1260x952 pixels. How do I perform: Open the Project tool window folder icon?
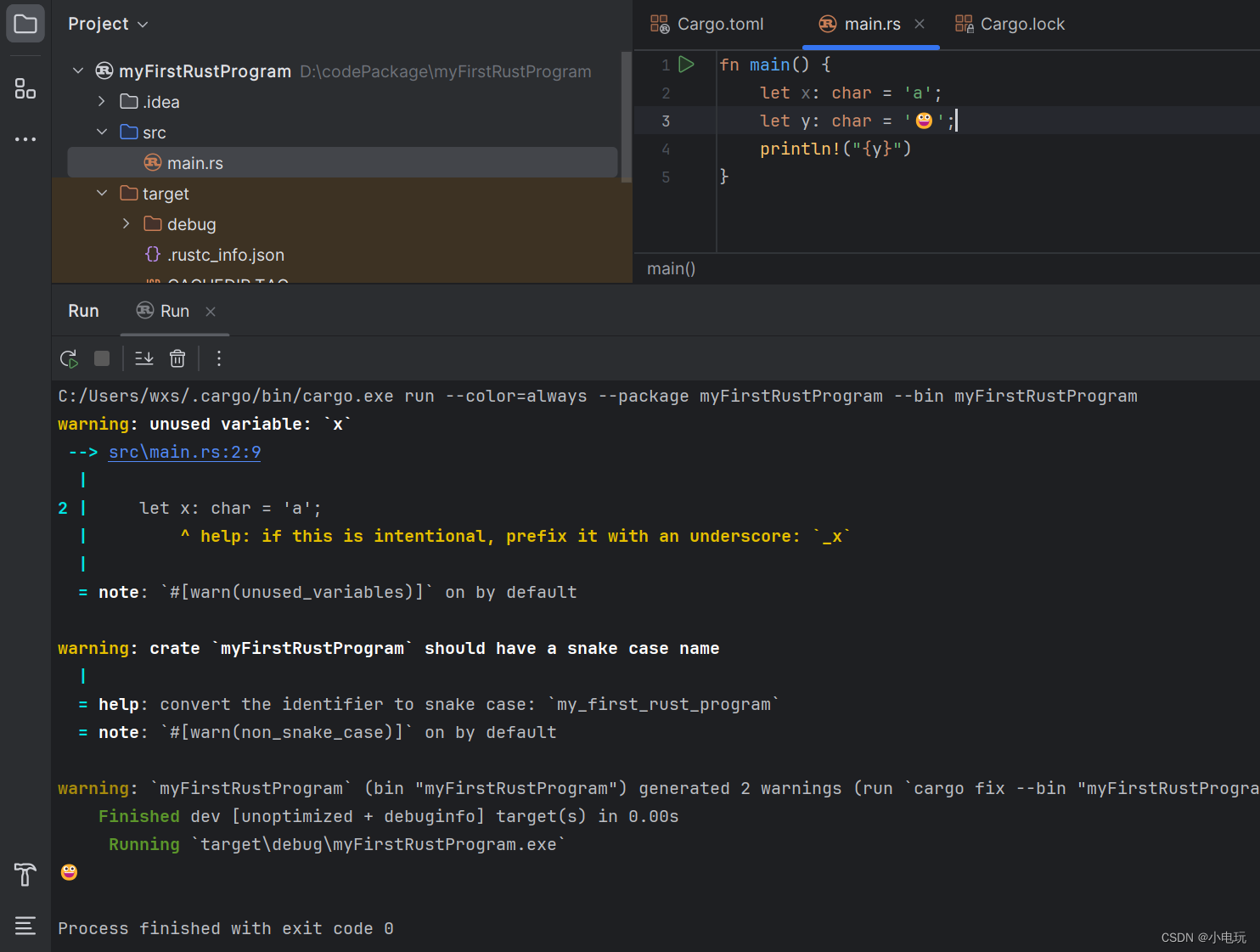point(25,24)
